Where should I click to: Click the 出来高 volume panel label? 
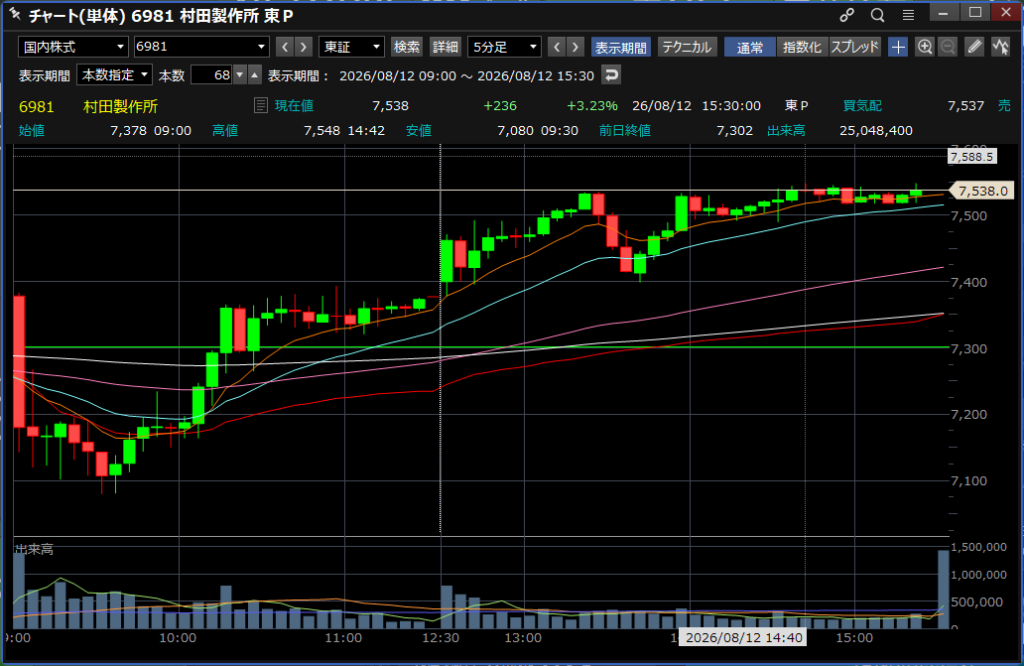34,549
